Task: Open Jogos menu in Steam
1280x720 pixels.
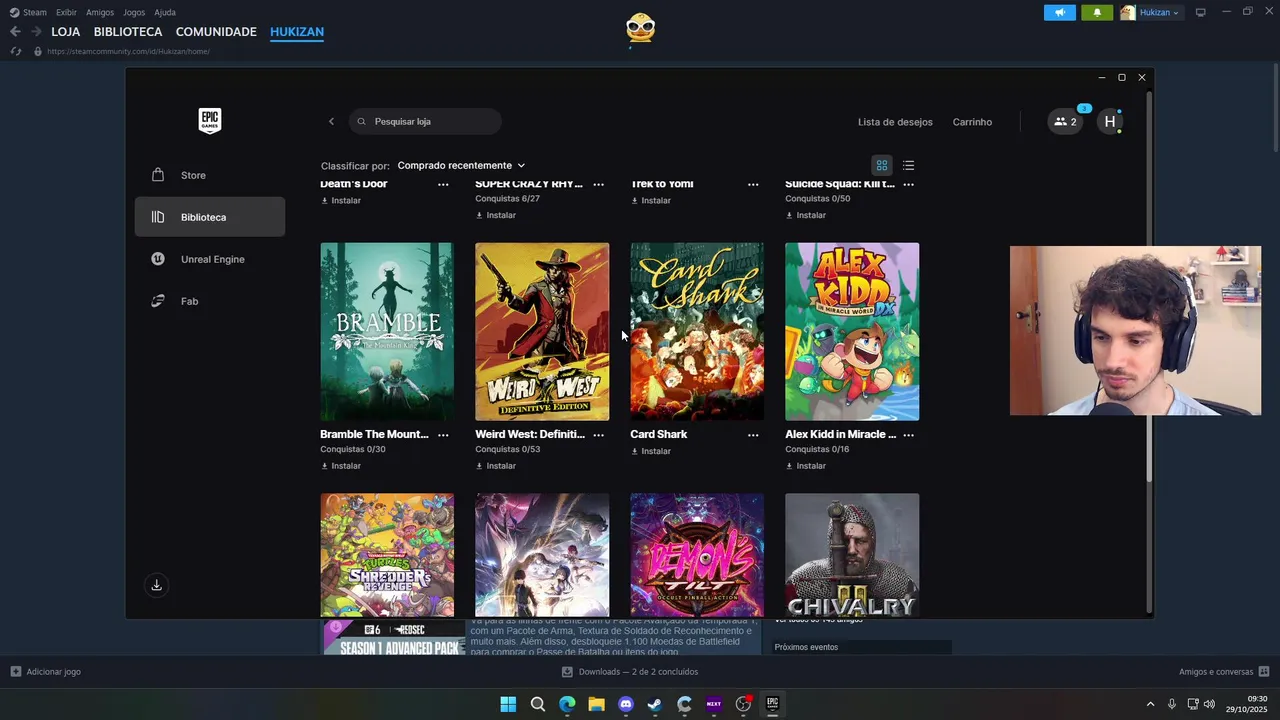Action: [134, 12]
